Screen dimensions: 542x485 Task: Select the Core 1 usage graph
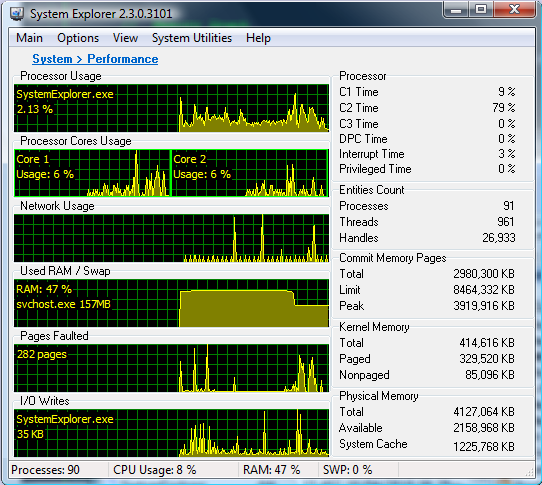(92, 173)
